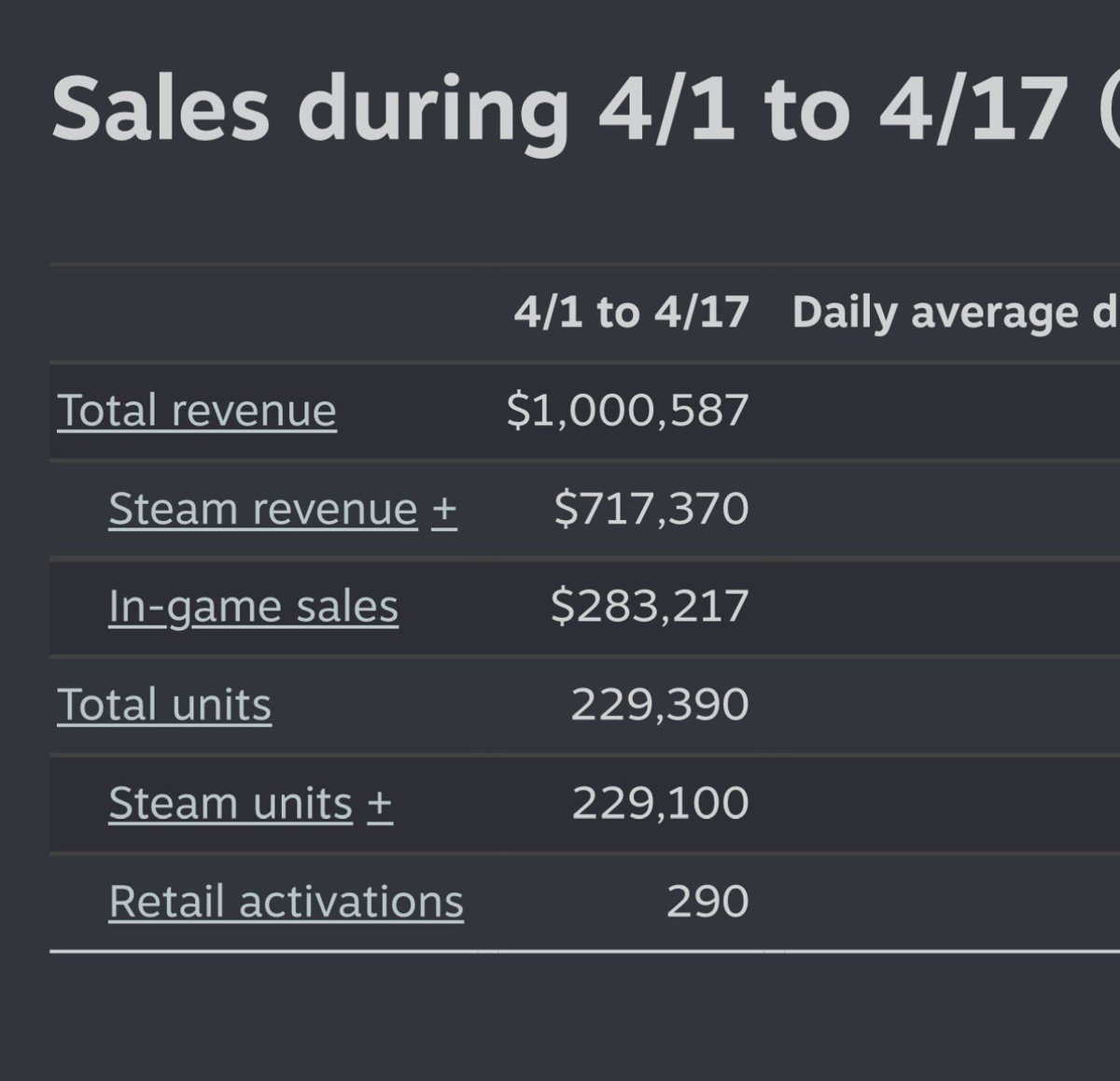Open the Steam units link
The height and width of the screenshot is (1081, 1120).
pyautogui.click(x=231, y=803)
